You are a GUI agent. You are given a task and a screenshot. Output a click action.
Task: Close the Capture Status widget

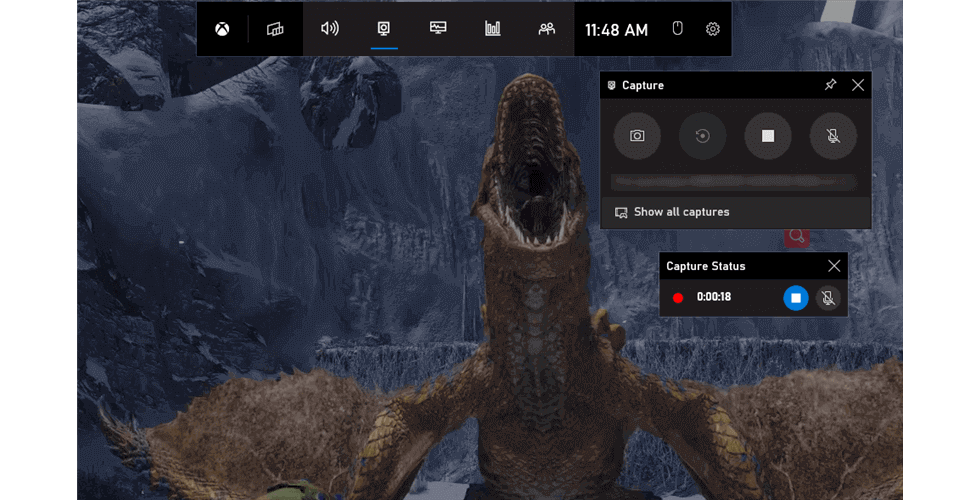[834, 266]
